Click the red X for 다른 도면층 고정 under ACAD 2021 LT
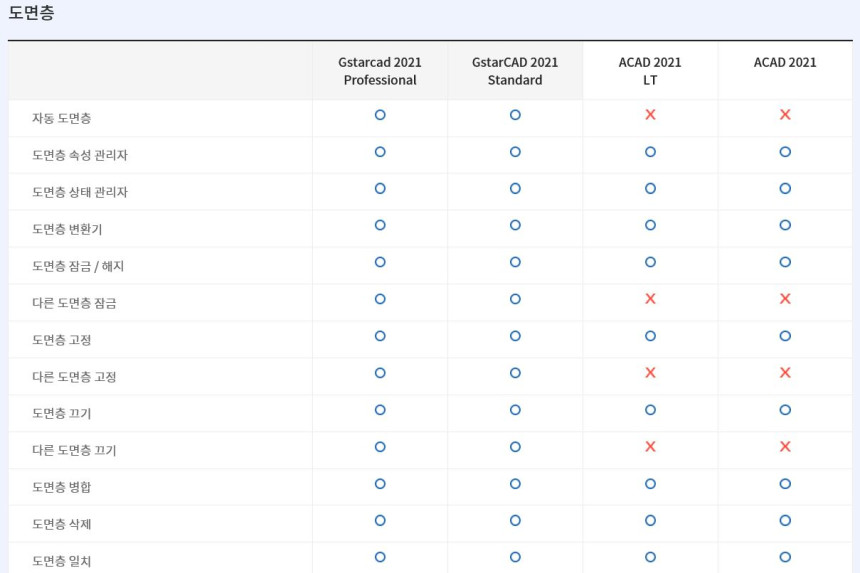Viewport: 860px width, 573px height. click(650, 373)
